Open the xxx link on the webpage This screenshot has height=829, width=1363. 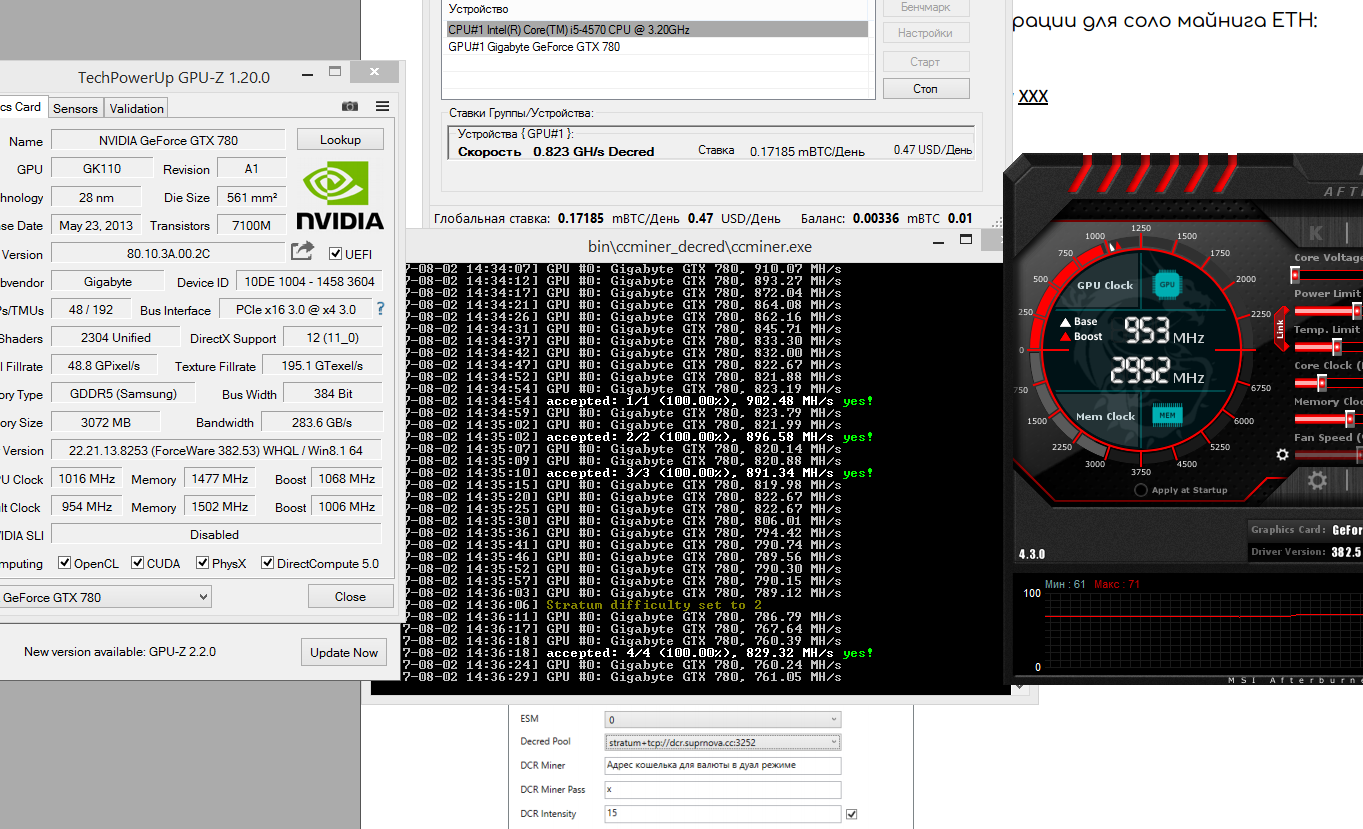(x=1033, y=96)
